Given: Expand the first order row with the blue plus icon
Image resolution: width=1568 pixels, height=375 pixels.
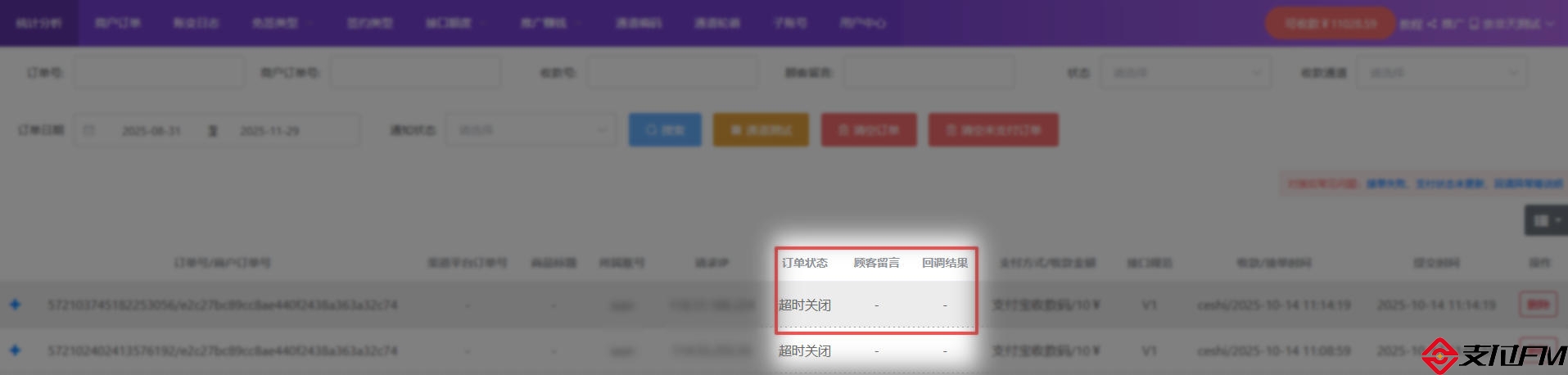Looking at the screenshot, I should coord(15,305).
